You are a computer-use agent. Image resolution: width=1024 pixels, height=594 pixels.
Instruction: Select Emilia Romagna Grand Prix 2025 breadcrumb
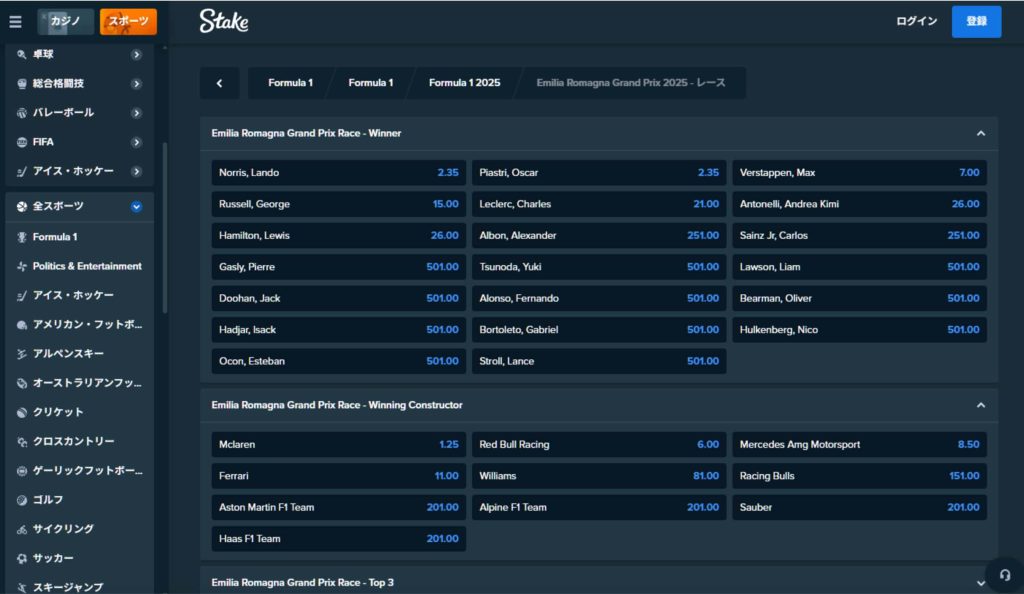(x=631, y=83)
